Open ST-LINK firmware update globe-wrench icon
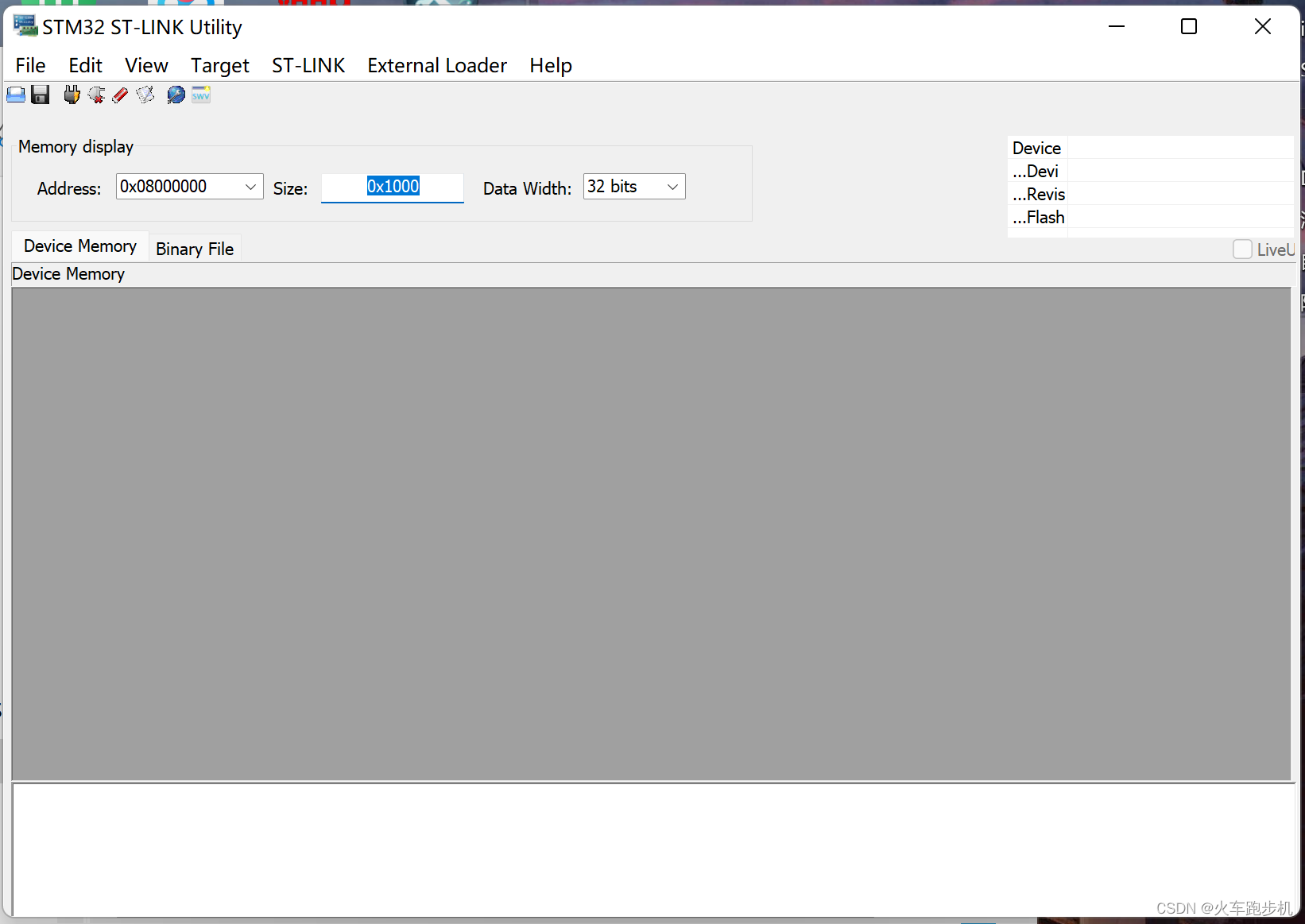The width and height of the screenshot is (1305, 924). tap(176, 95)
